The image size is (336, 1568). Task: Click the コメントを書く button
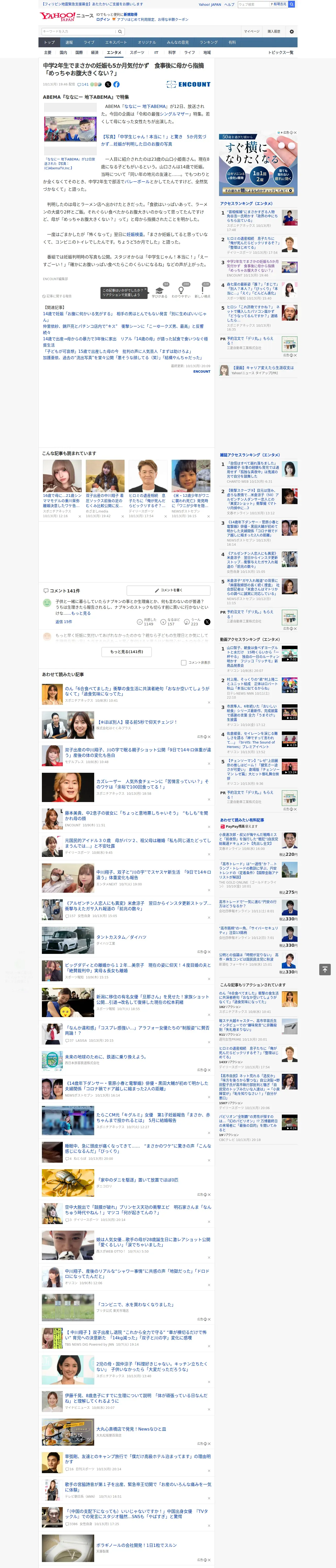(x=168, y=590)
